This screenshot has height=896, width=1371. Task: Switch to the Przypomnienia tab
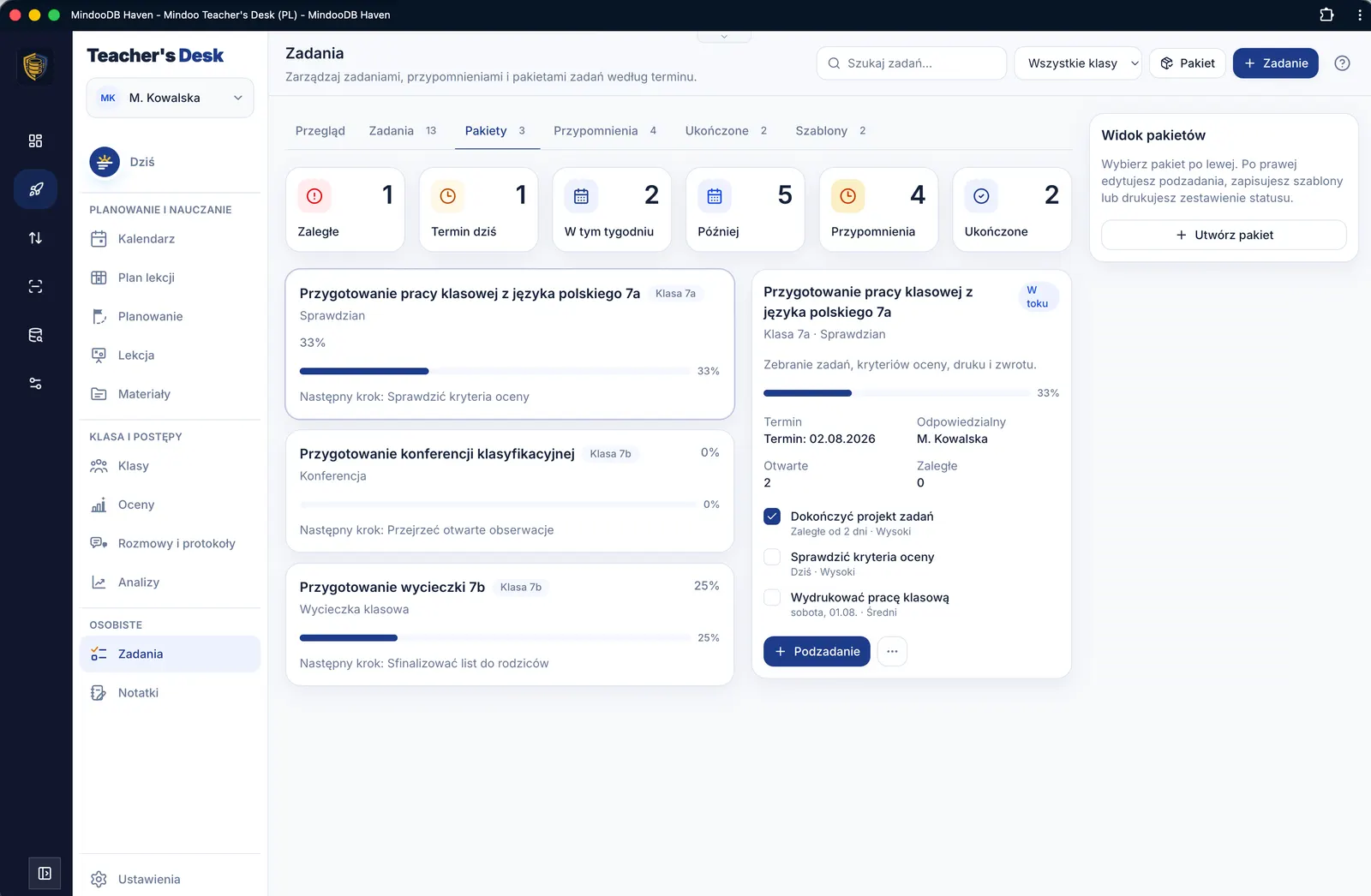coord(605,131)
